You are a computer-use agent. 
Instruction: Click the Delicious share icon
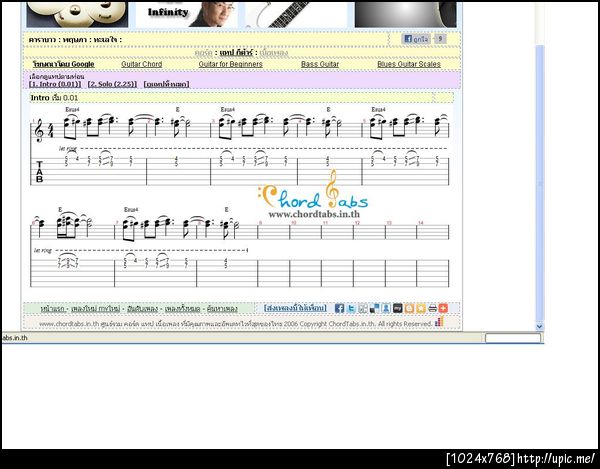[374, 308]
